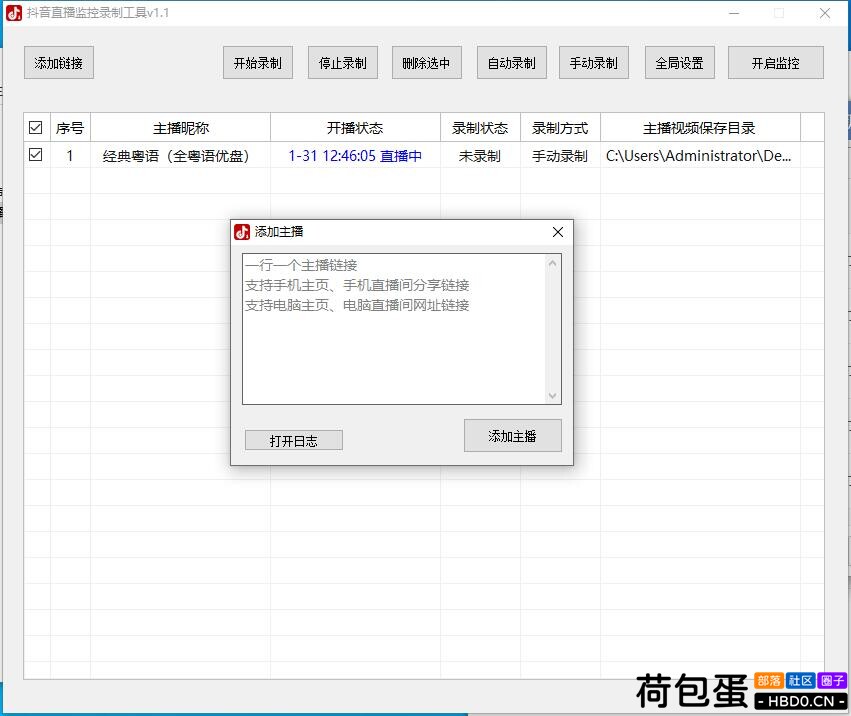
Task: Click the text area scroll down arrow
Action: pos(552,395)
